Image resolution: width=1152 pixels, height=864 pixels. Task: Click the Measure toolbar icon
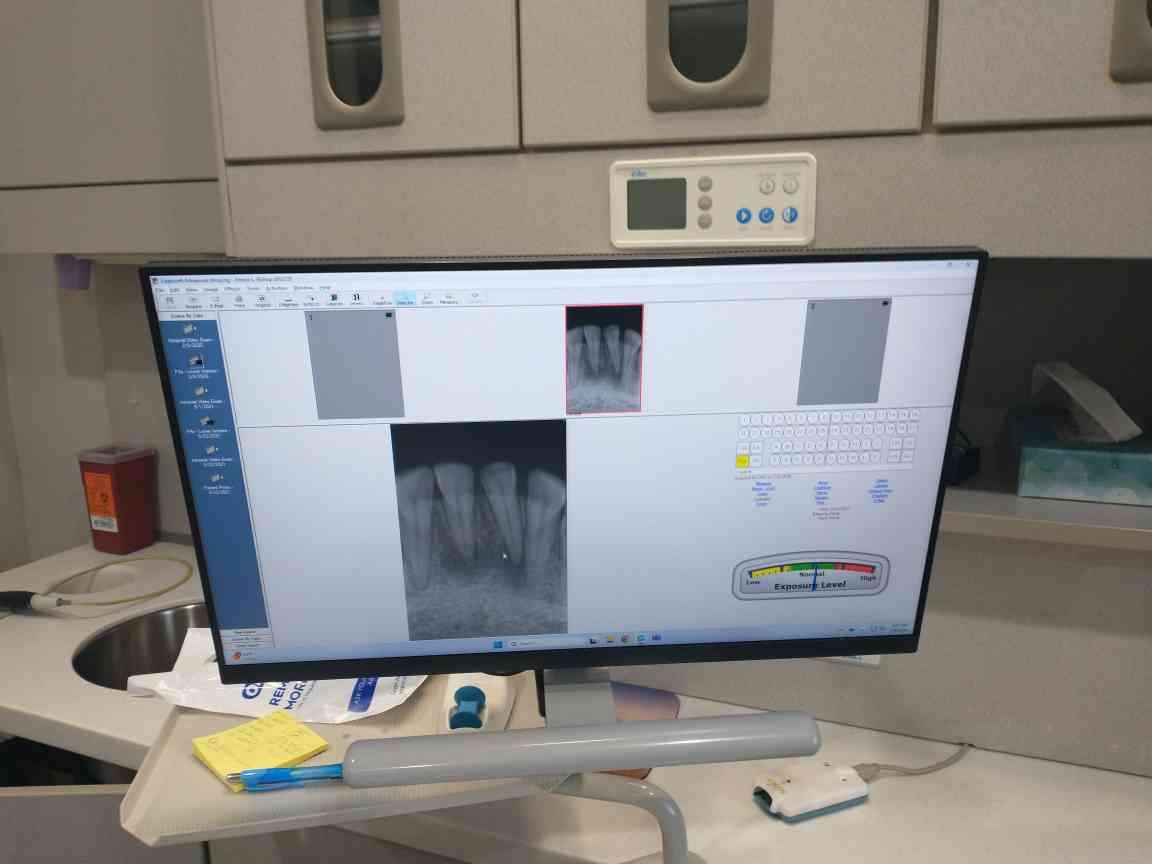coord(450,298)
